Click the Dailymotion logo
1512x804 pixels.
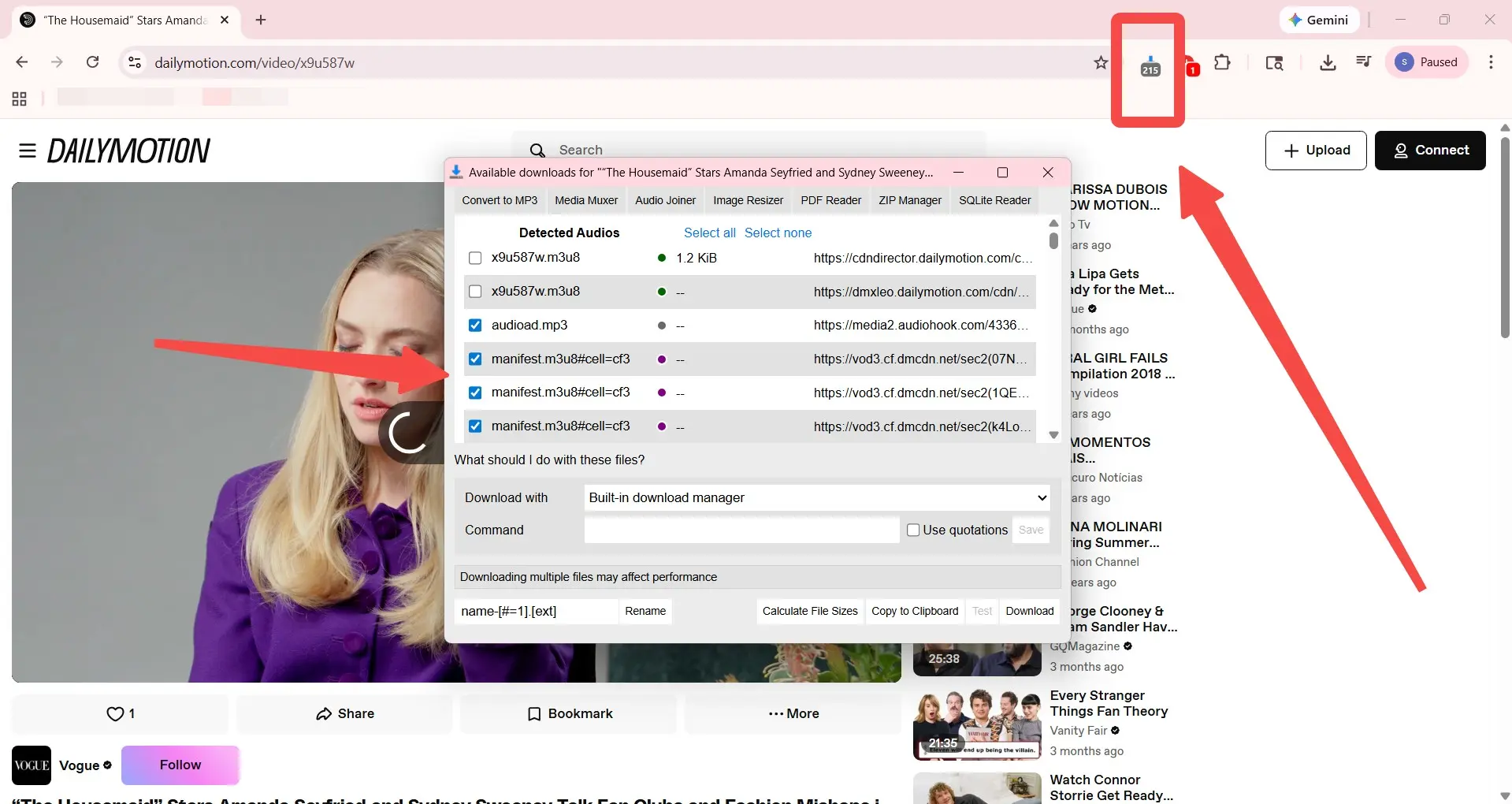tap(128, 151)
